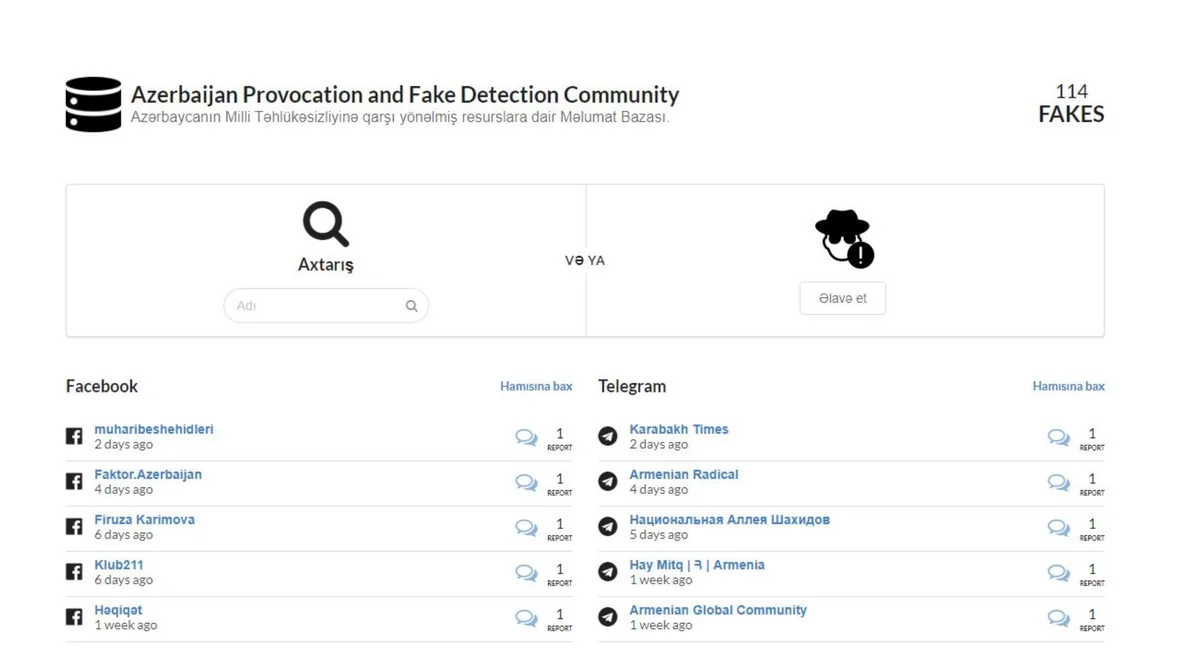
Task: Open comments icon for Həqiqət
Action: 526,618
